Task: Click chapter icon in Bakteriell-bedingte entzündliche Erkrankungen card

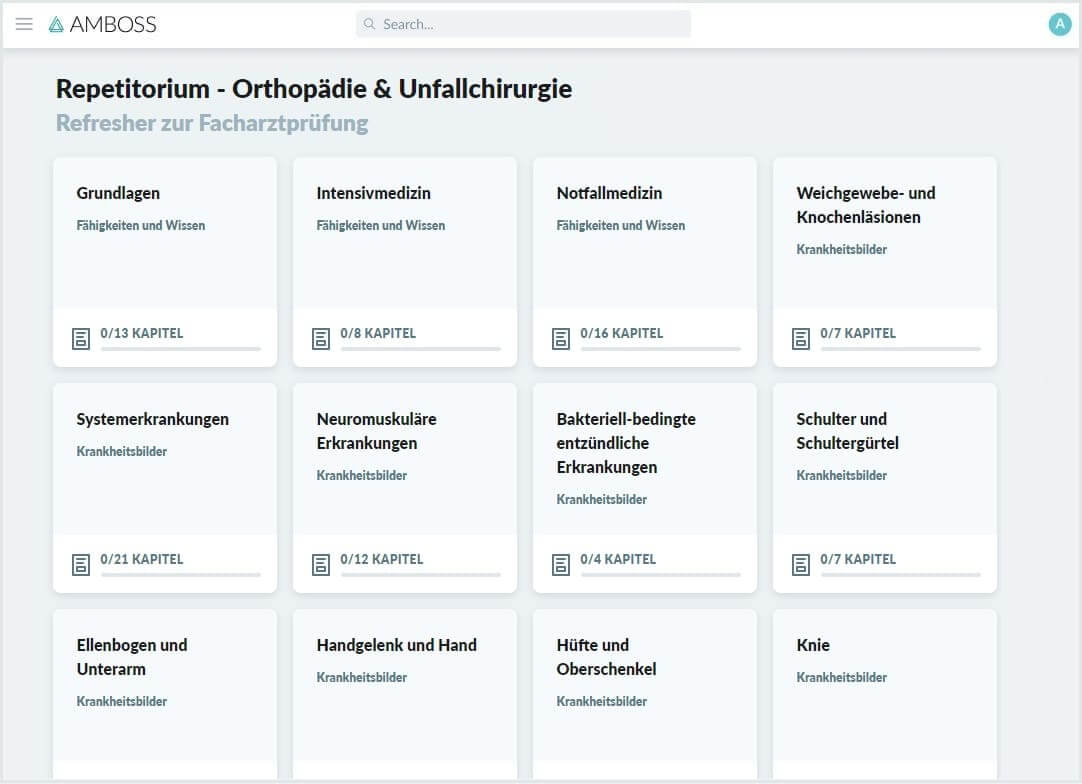Action: tap(561, 565)
